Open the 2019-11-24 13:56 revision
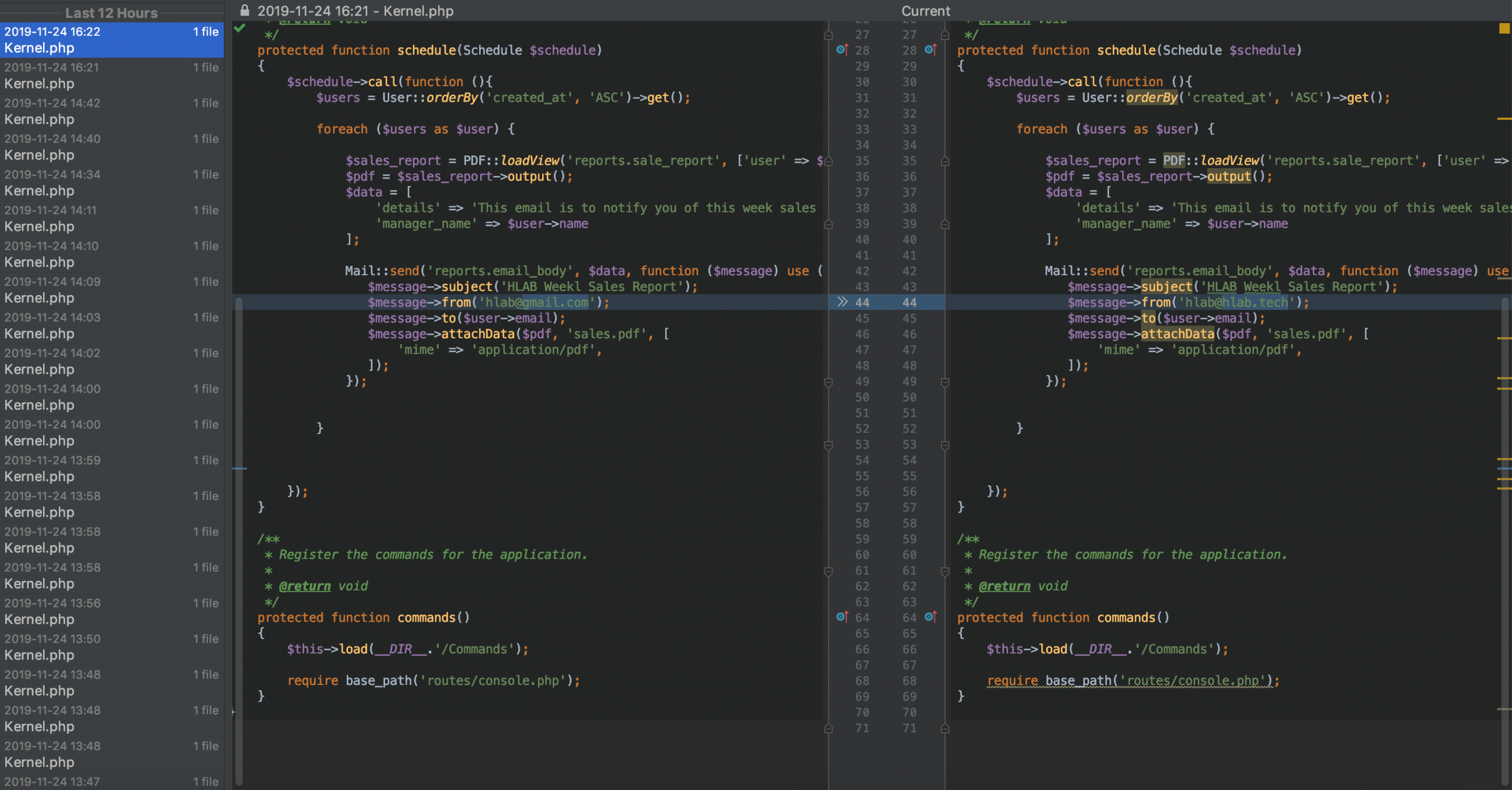Viewport: 1512px width, 790px height. click(x=112, y=611)
